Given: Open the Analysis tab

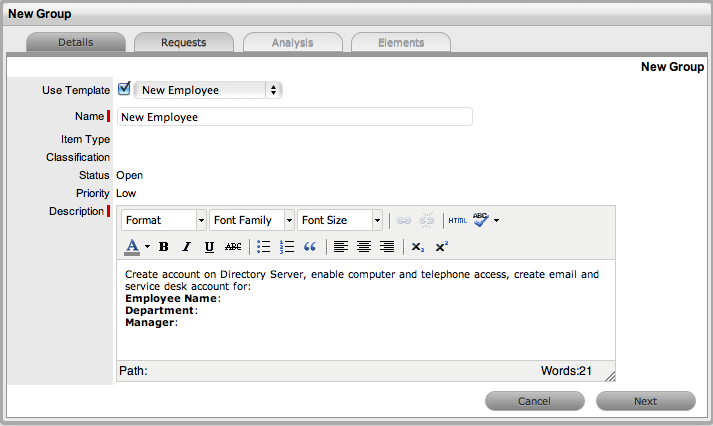Looking at the screenshot, I should coord(292,42).
